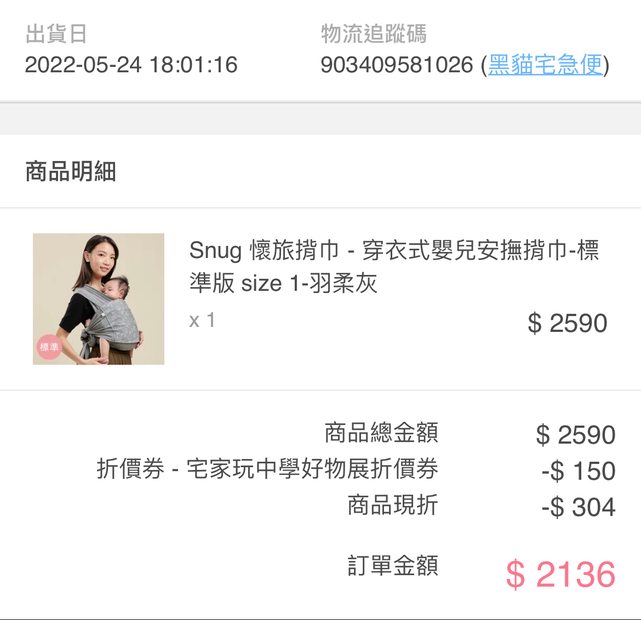
Task: Click the pink 標準 badge on product image
Action: 49,348
